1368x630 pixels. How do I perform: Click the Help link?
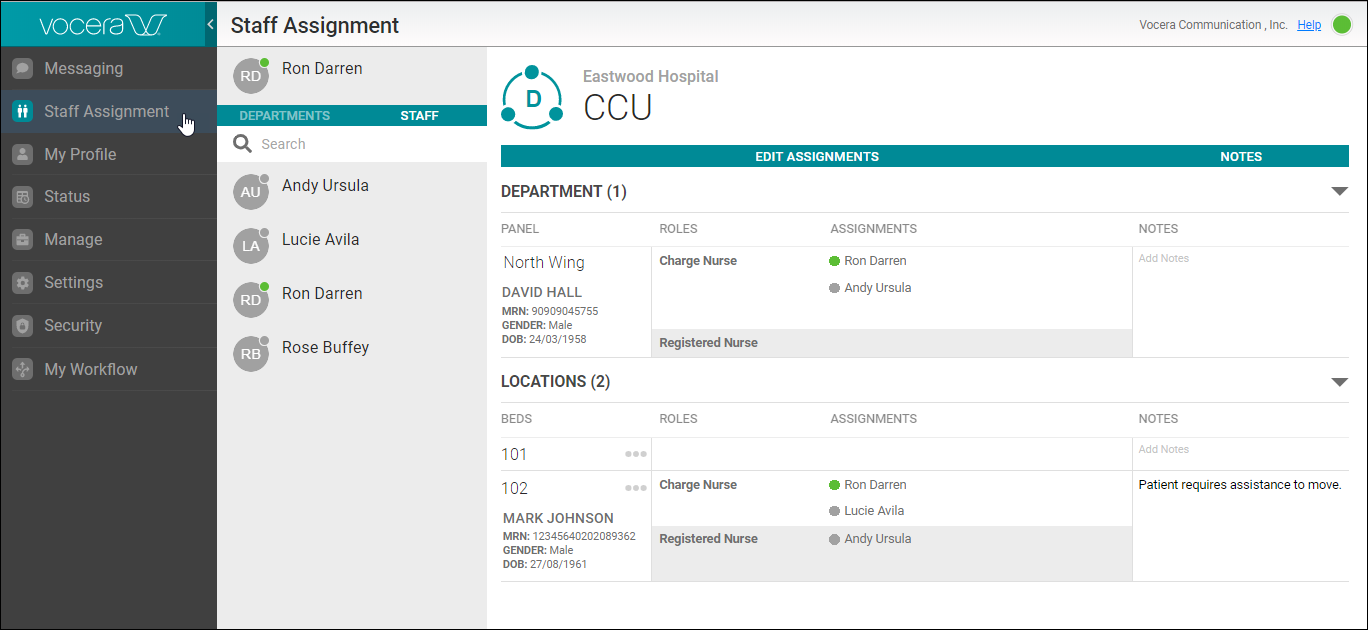(x=1309, y=24)
